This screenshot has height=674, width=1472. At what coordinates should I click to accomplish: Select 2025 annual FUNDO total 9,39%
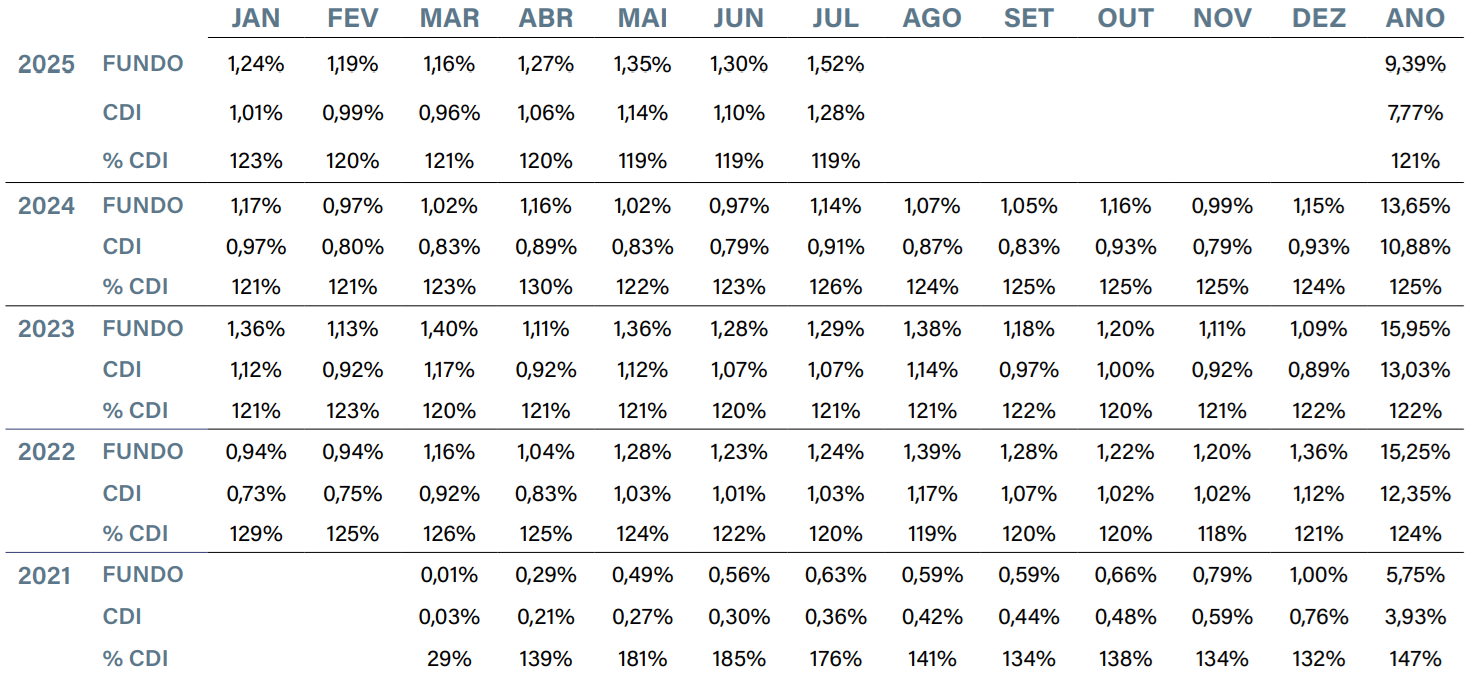coord(1415,64)
